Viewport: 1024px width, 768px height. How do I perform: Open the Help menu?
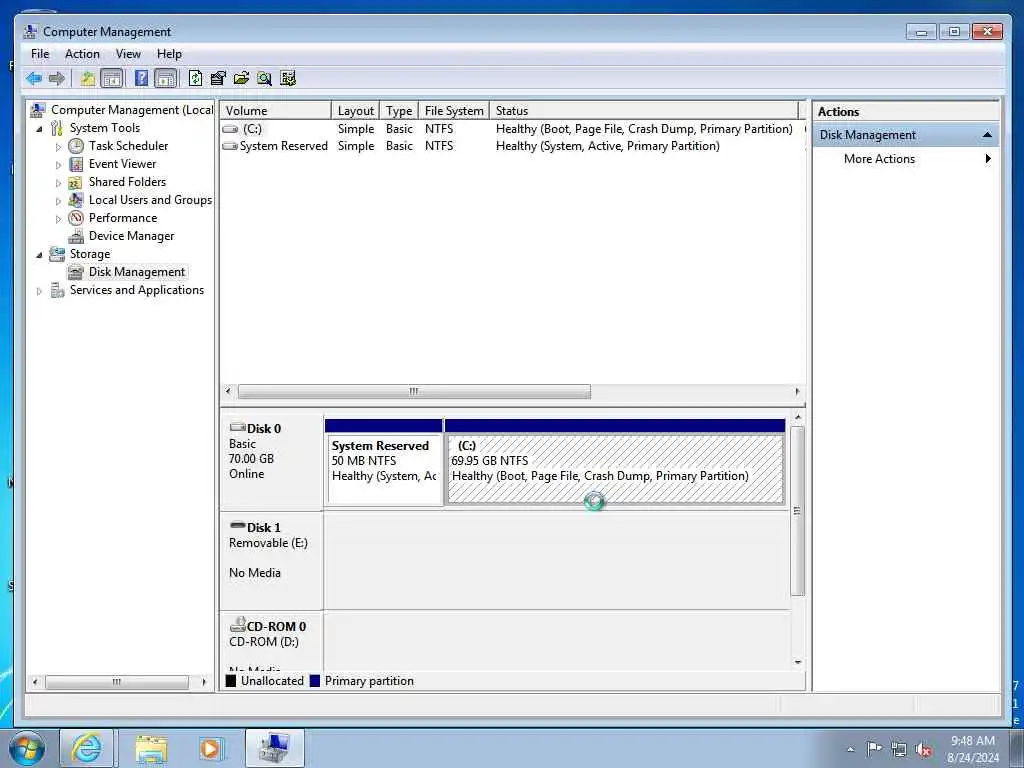pos(169,54)
